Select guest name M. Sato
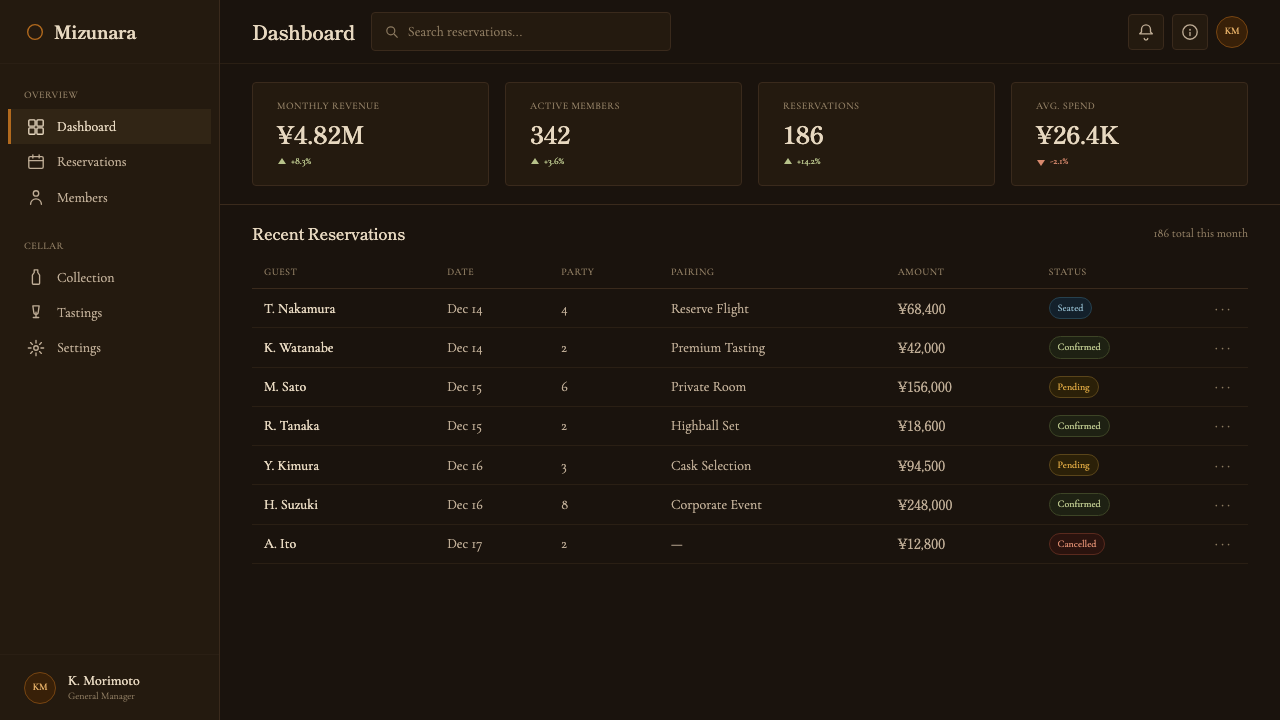The height and width of the screenshot is (720, 1280). coord(285,387)
